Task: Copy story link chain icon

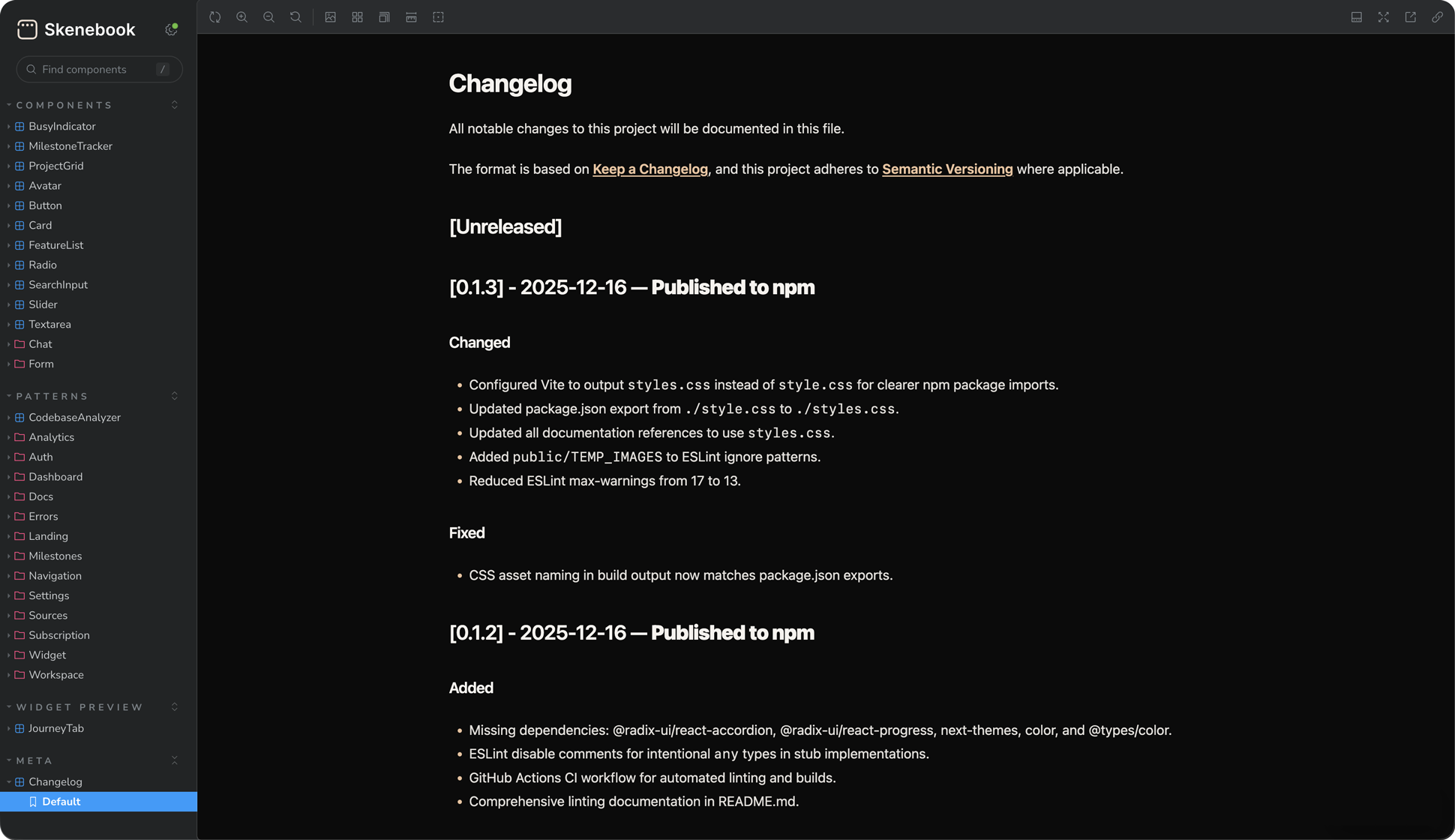Action: [1437, 17]
